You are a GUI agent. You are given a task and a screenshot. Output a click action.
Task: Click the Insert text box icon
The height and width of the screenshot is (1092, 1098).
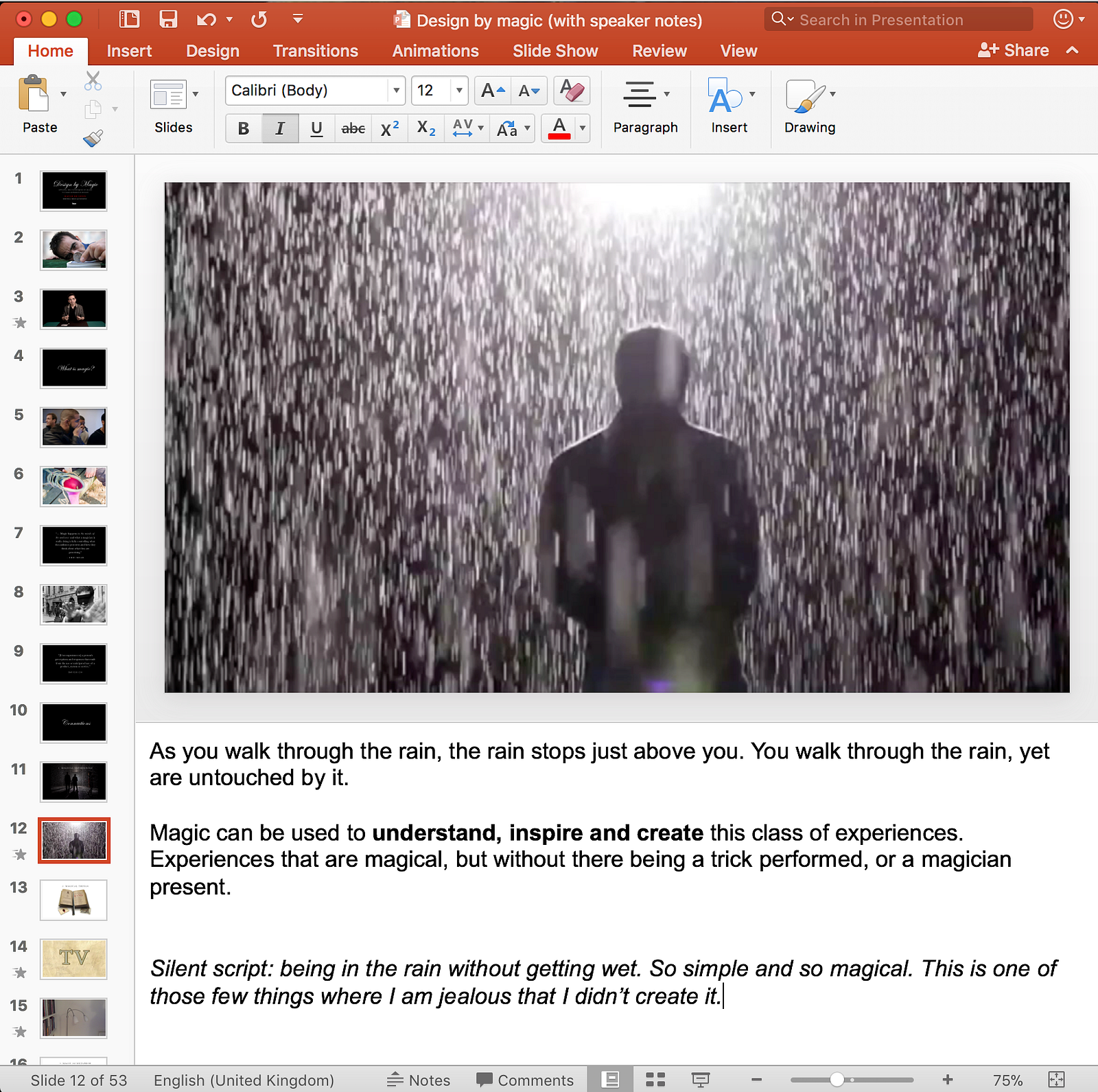coord(725,95)
